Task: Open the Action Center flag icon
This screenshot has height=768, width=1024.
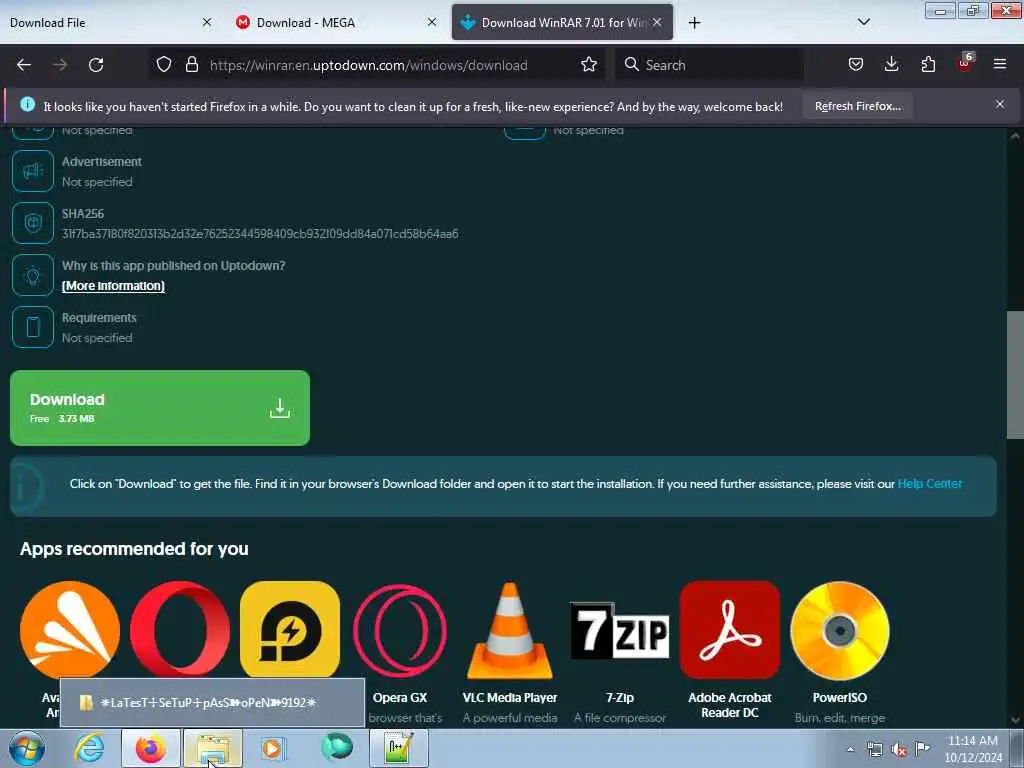Action: tap(922, 748)
